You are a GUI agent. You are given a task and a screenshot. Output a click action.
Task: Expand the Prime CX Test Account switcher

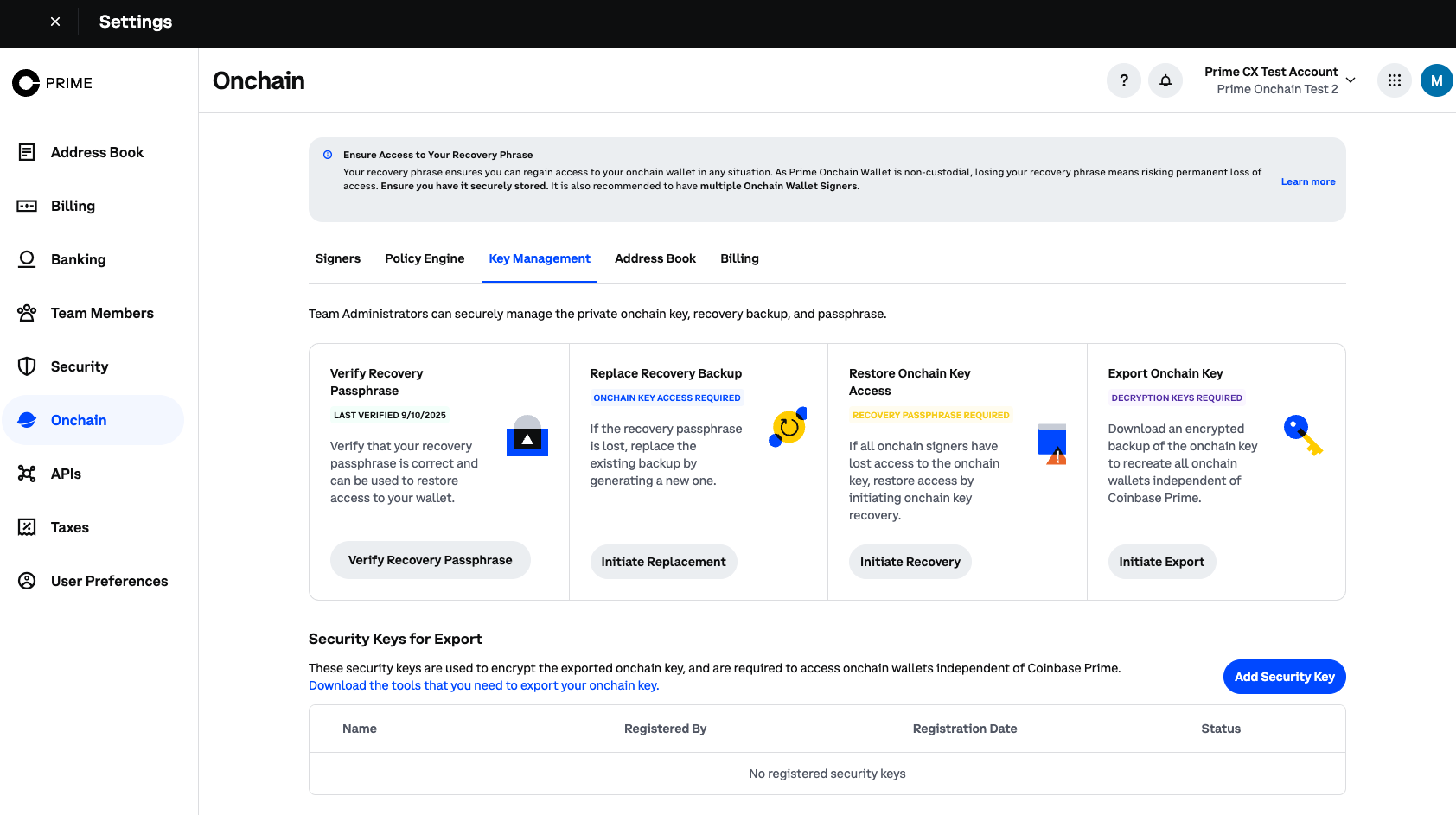pyautogui.click(x=1280, y=80)
